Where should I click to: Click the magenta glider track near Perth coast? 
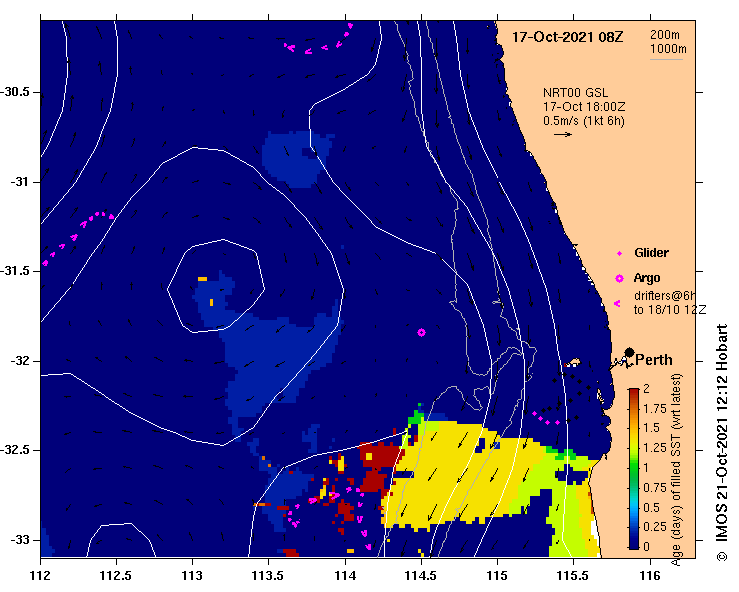pyautogui.click(x=546, y=419)
